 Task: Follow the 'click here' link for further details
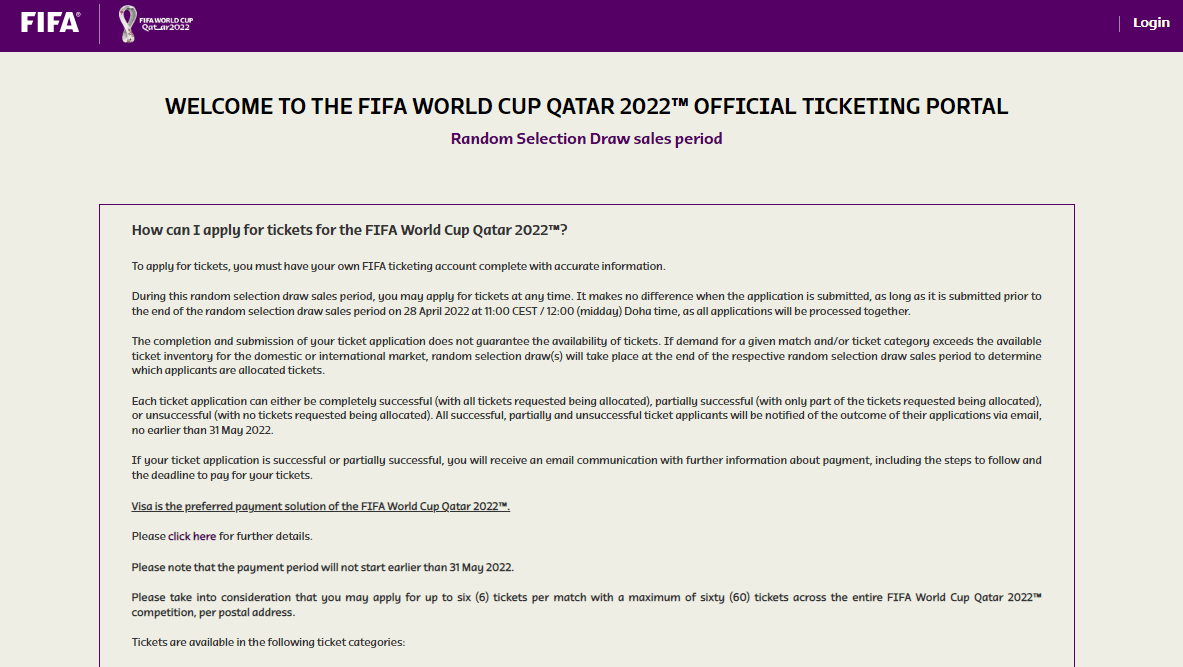[x=192, y=536]
